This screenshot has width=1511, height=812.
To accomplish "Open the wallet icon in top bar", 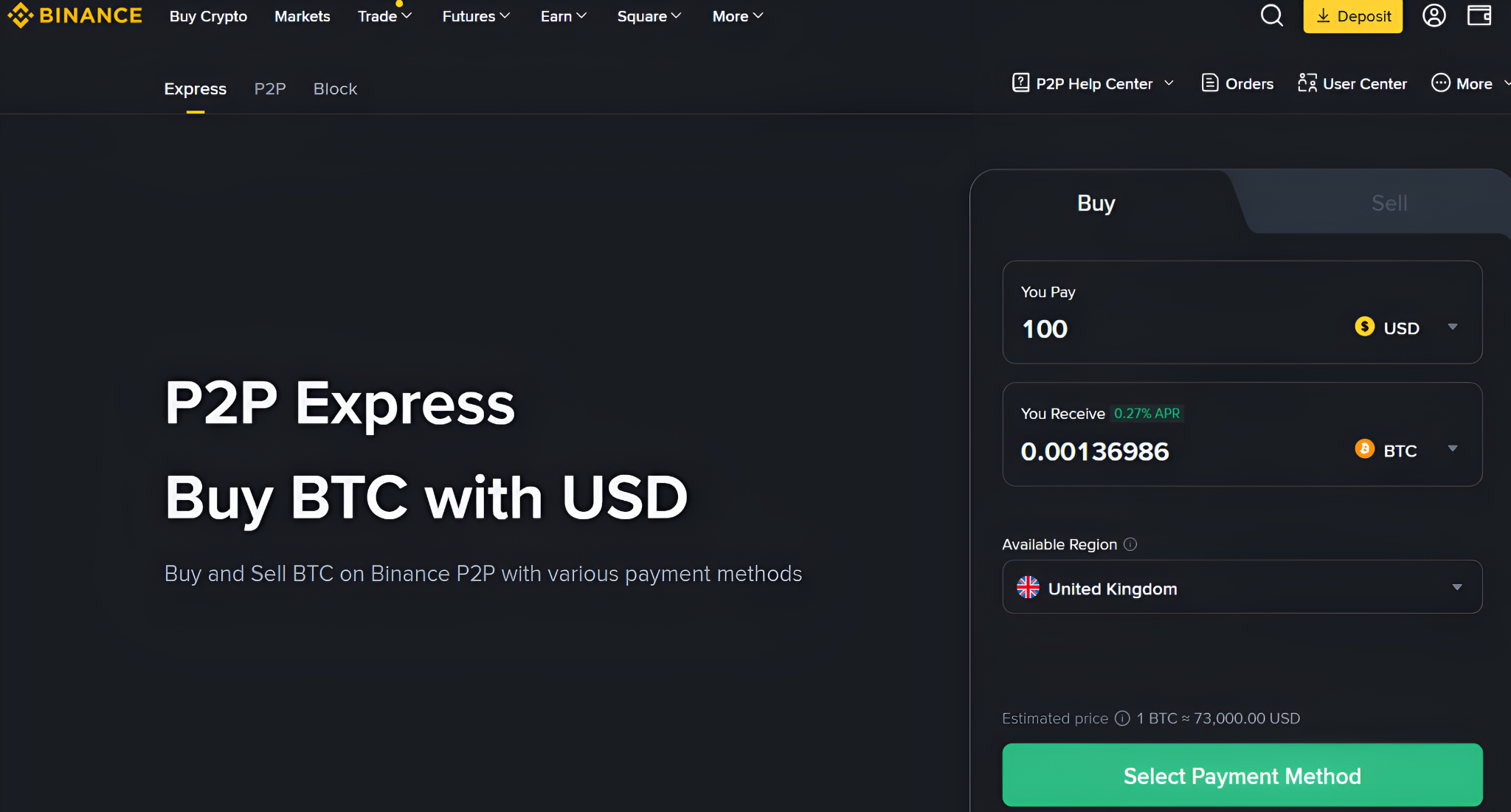I will pos(1480,15).
